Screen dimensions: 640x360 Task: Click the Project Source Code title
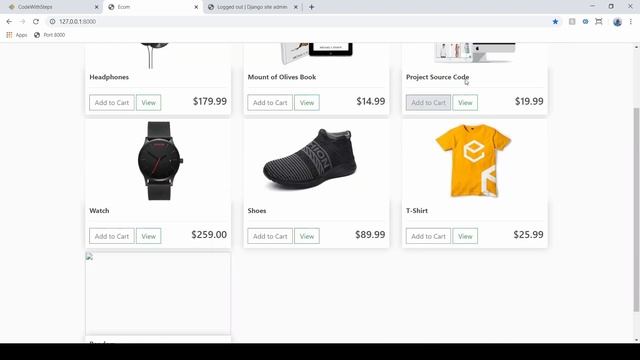[x=438, y=77]
